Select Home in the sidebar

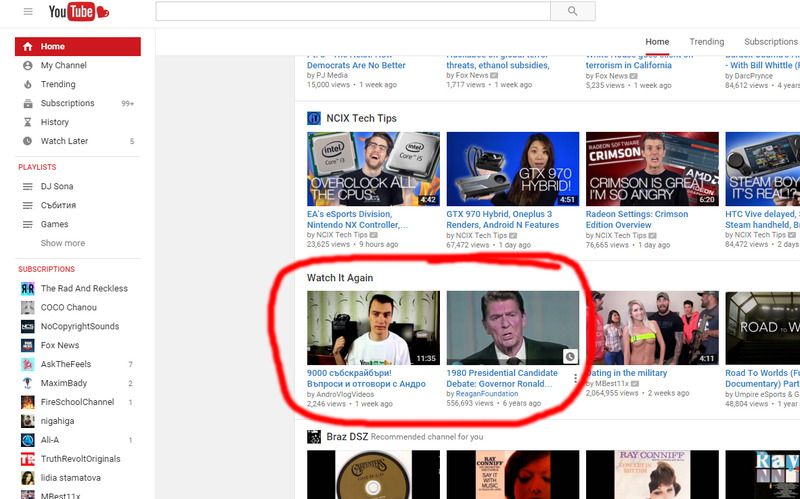coord(78,46)
